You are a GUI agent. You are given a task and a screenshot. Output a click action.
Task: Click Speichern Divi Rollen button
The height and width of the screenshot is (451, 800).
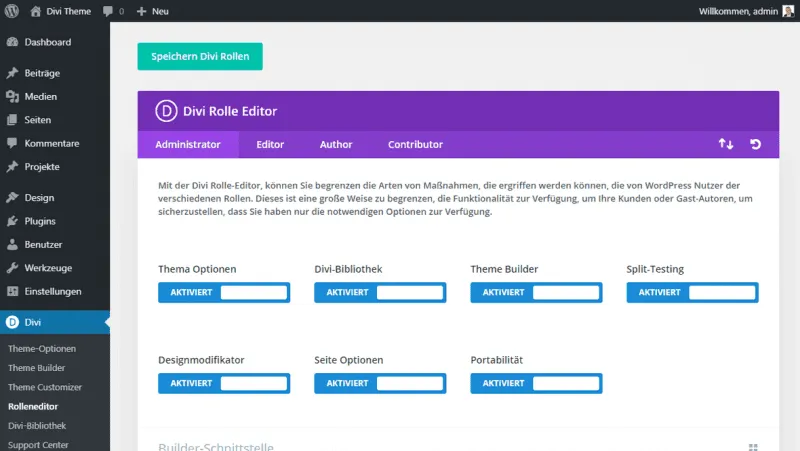point(200,57)
